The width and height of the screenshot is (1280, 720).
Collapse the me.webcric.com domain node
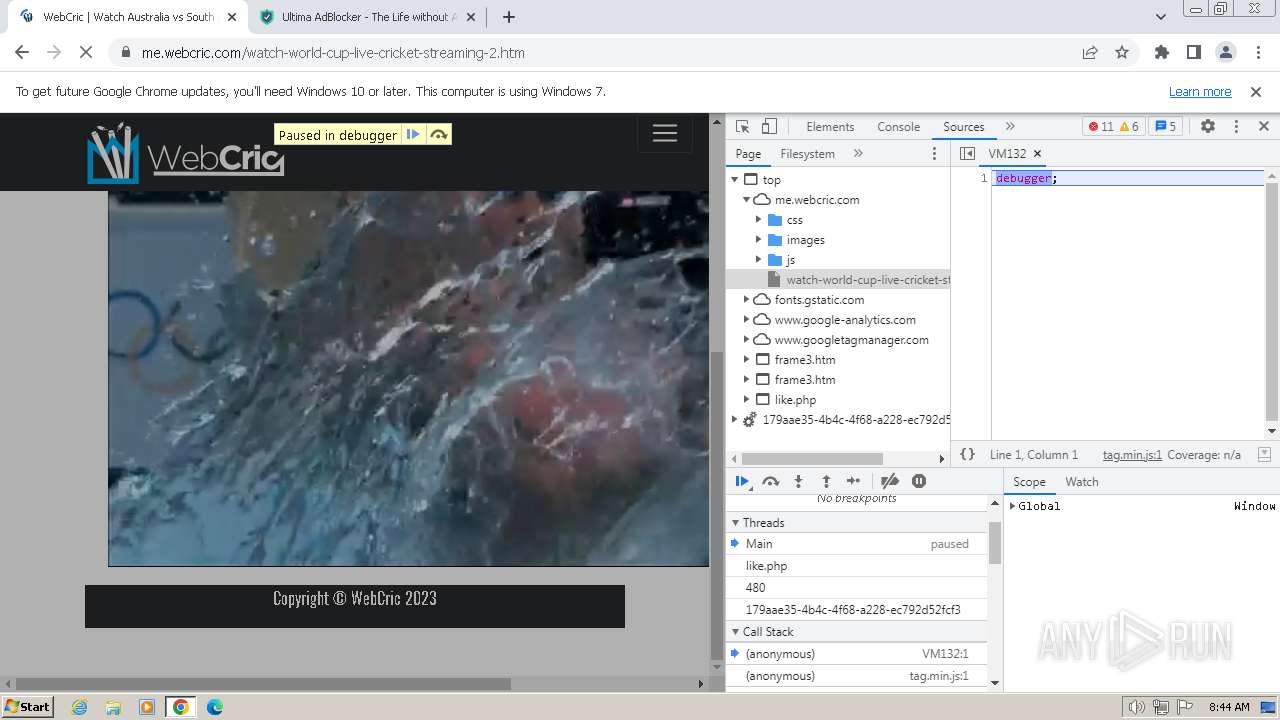pos(746,200)
